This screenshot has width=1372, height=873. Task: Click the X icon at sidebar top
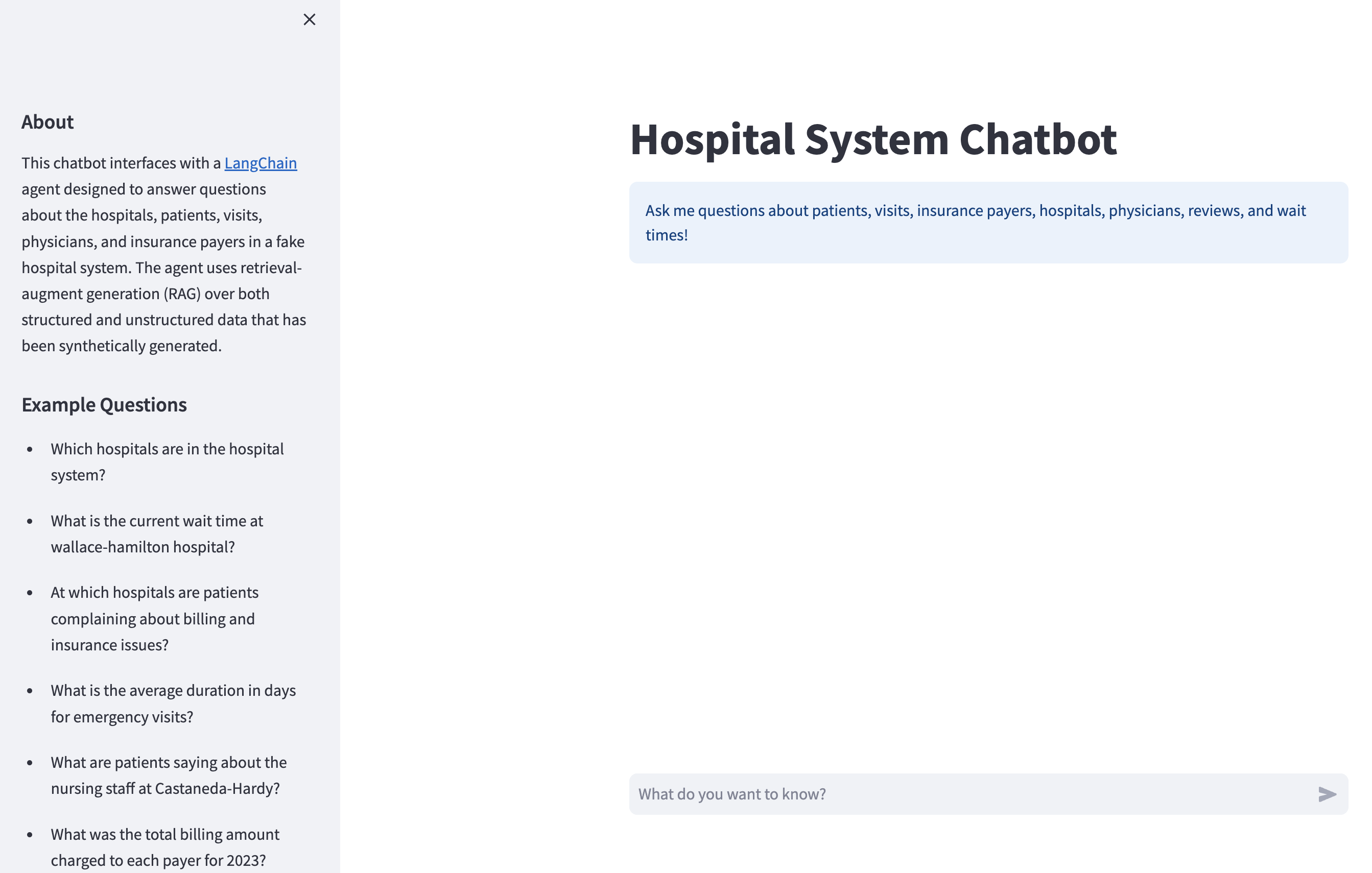tap(310, 19)
